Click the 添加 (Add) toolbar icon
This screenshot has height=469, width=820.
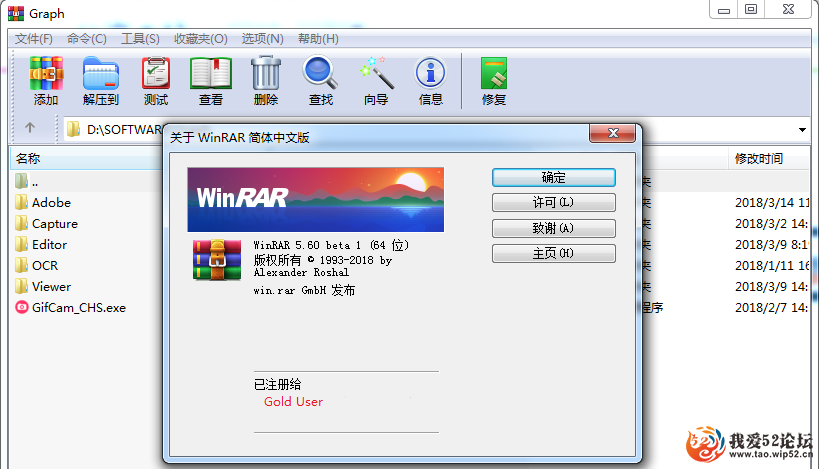click(x=46, y=74)
